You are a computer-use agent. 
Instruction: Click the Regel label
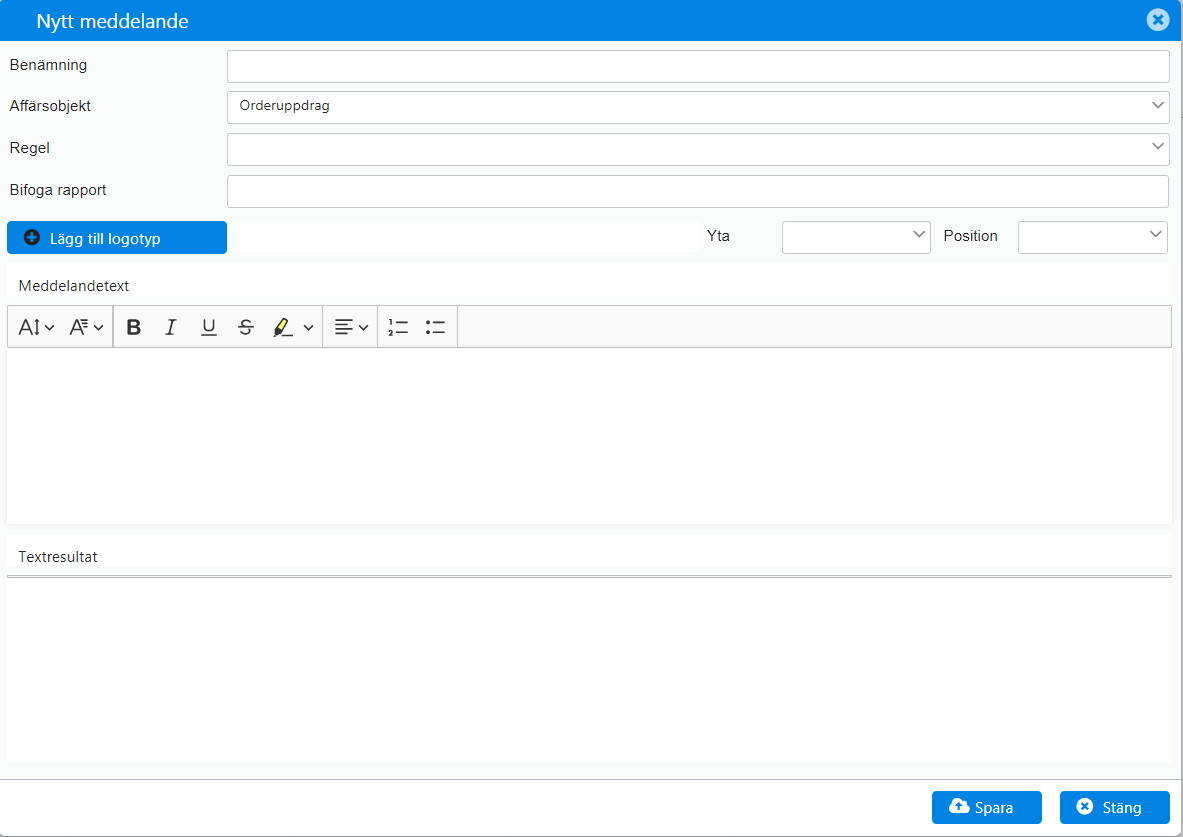[29, 148]
